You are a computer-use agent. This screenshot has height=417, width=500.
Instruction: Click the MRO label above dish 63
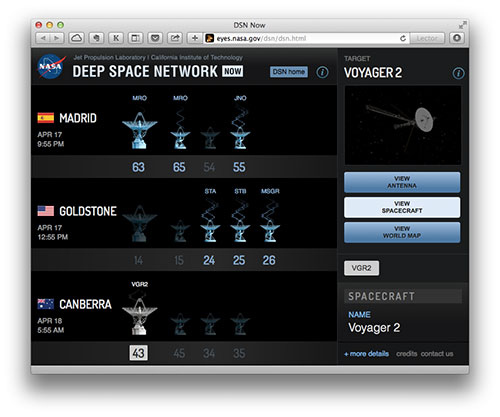pyautogui.click(x=139, y=98)
